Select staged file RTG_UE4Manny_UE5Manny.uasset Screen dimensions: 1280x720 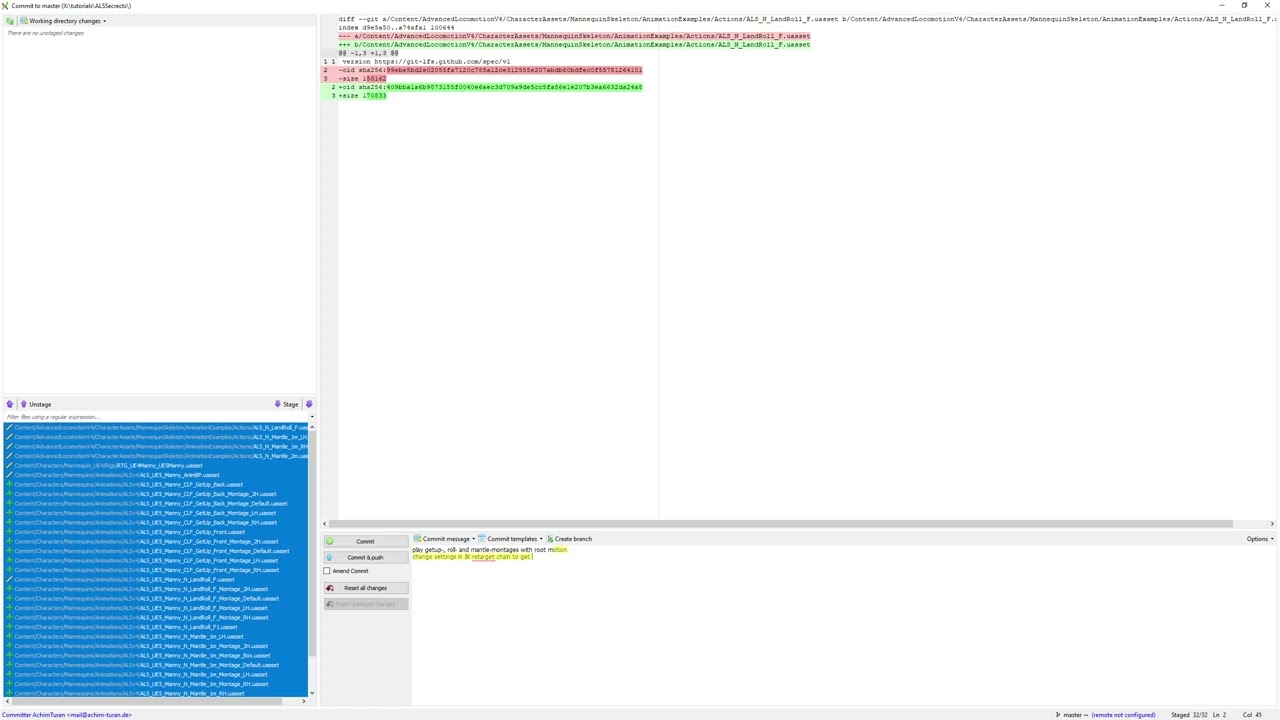coord(156,466)
